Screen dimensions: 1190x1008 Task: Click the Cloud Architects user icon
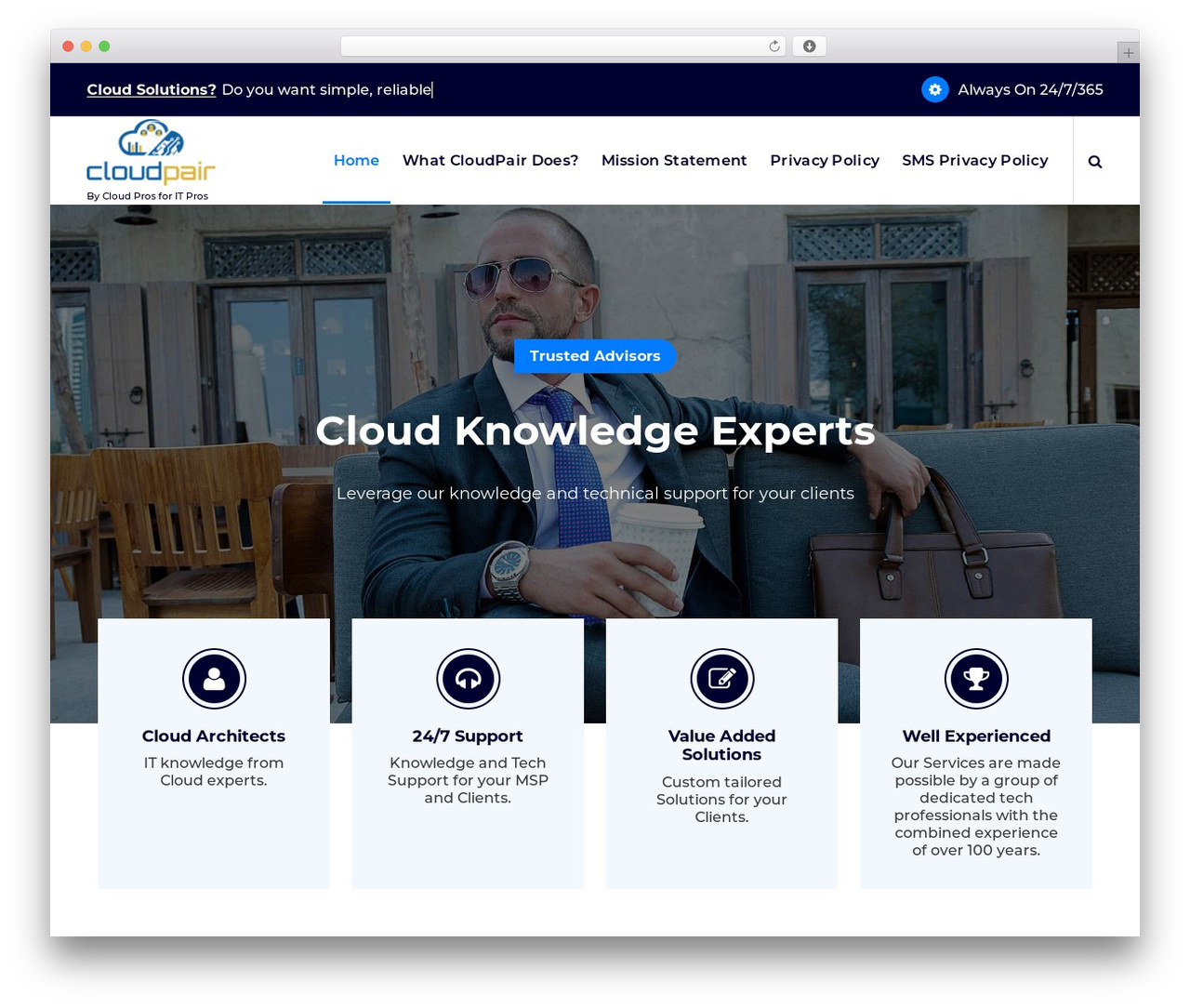coord(214,679)
